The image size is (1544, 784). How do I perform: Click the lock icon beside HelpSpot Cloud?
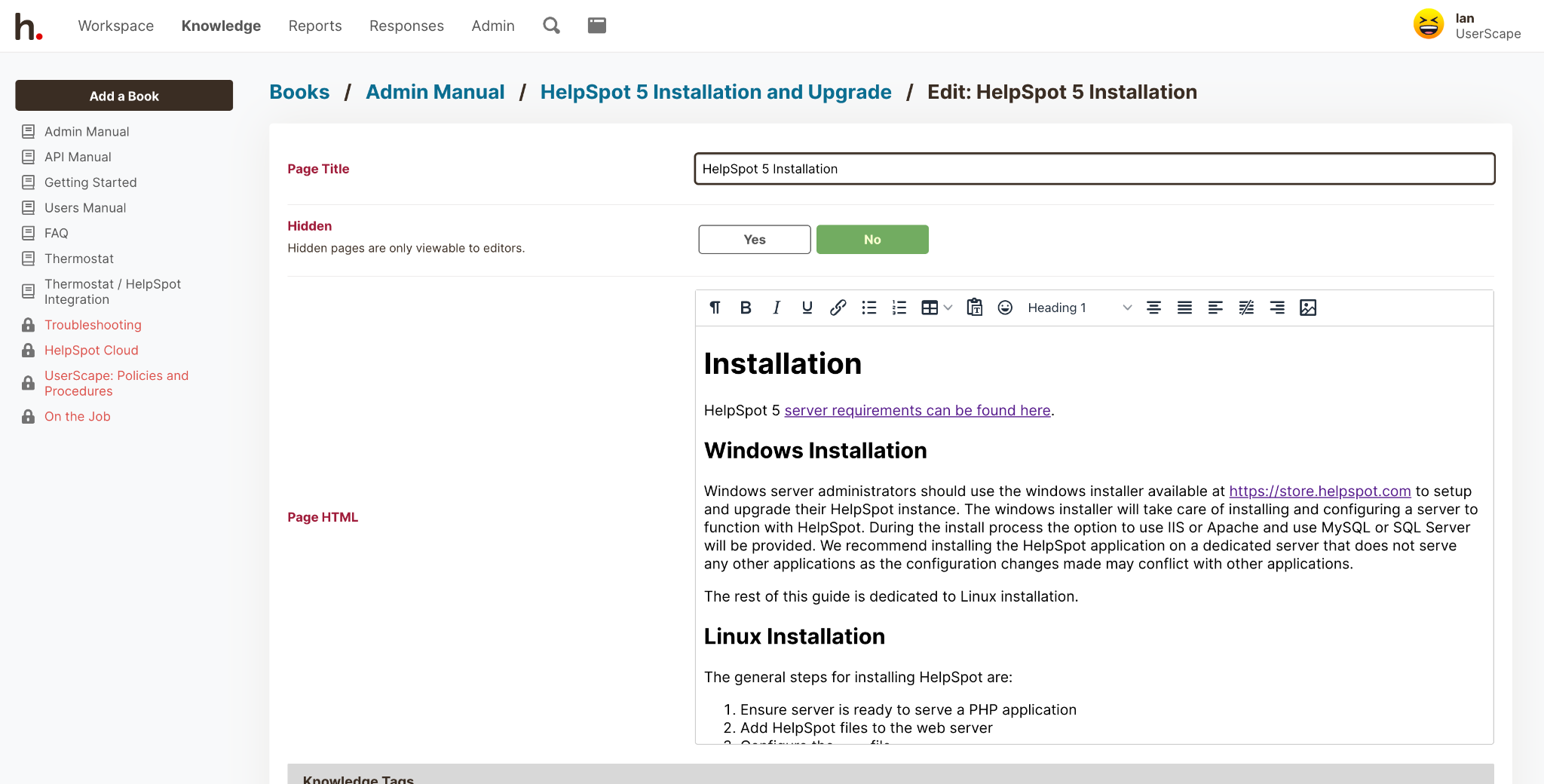29,351
